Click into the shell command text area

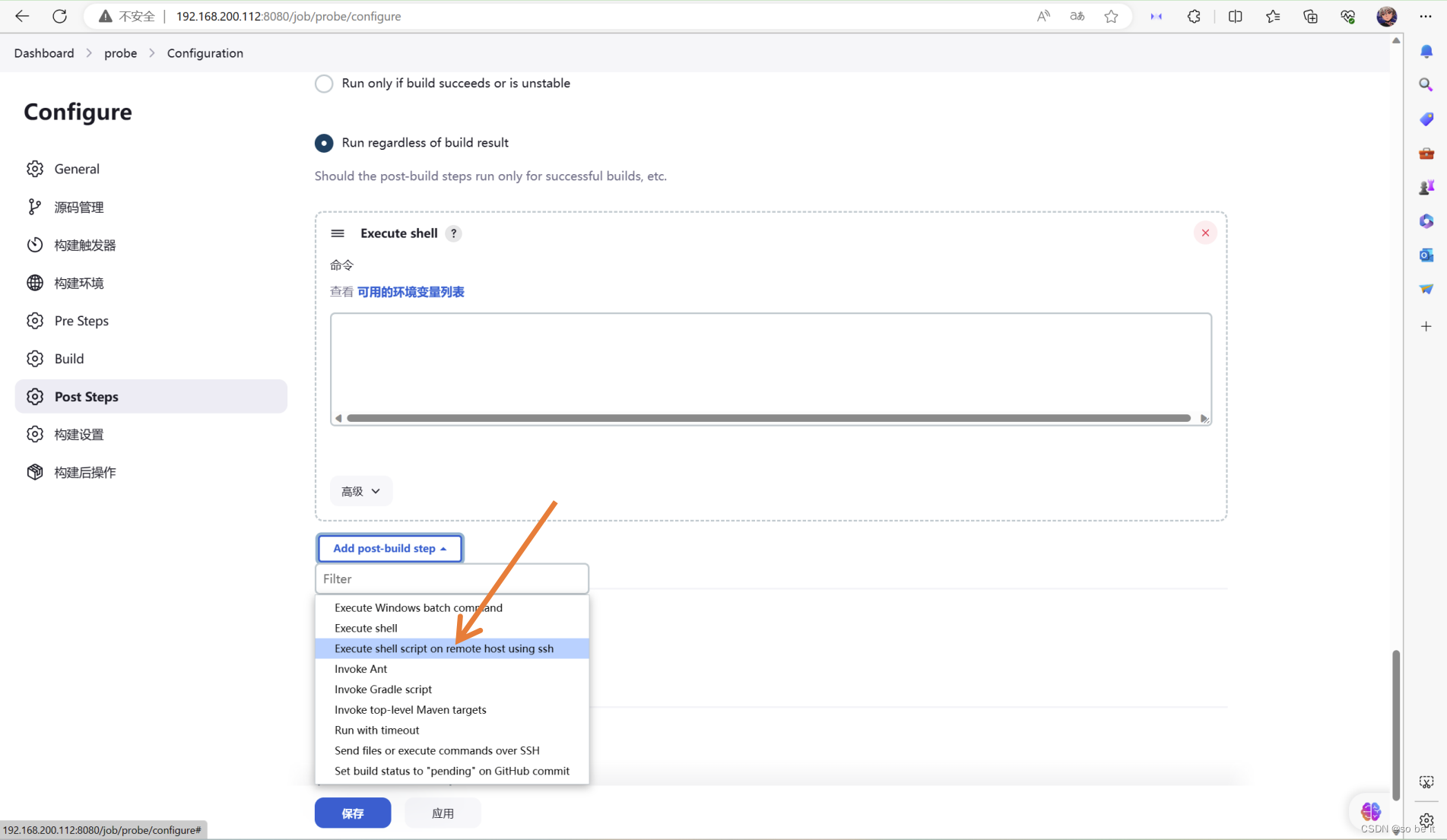(770, 363)
